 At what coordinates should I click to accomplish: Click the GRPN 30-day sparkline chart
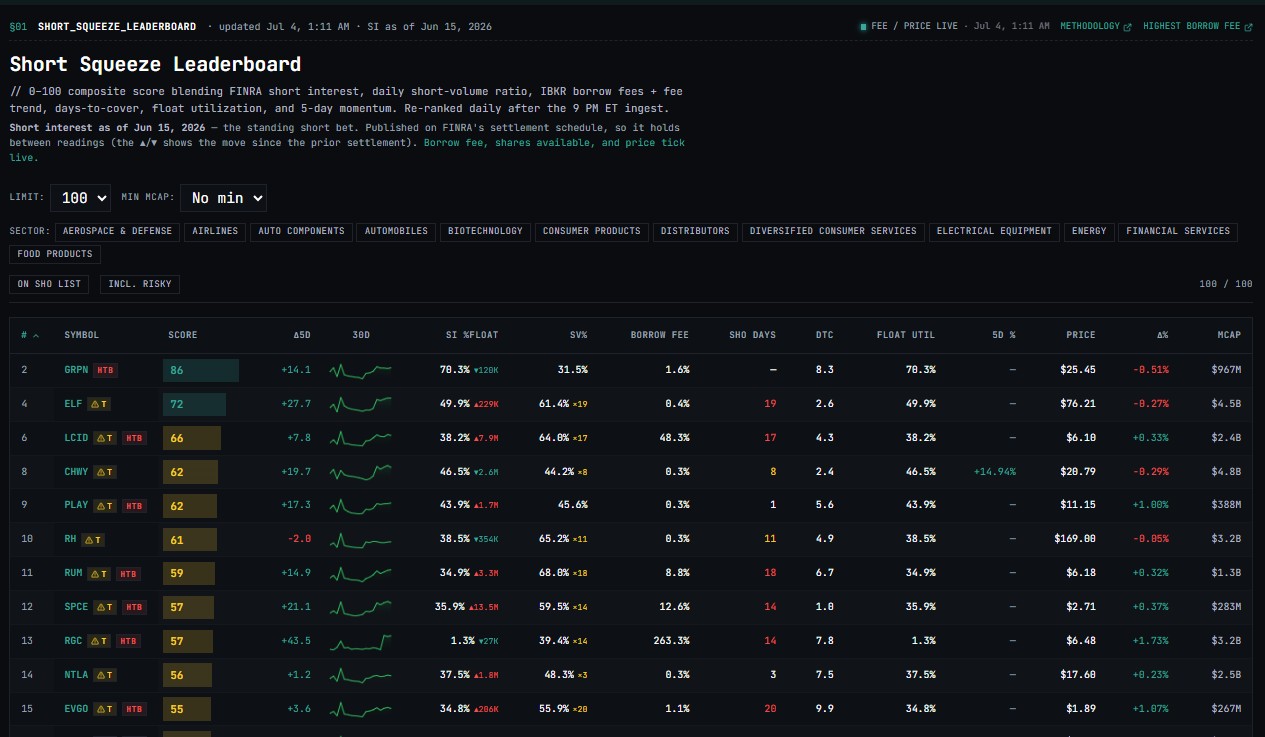pos(360,370)
